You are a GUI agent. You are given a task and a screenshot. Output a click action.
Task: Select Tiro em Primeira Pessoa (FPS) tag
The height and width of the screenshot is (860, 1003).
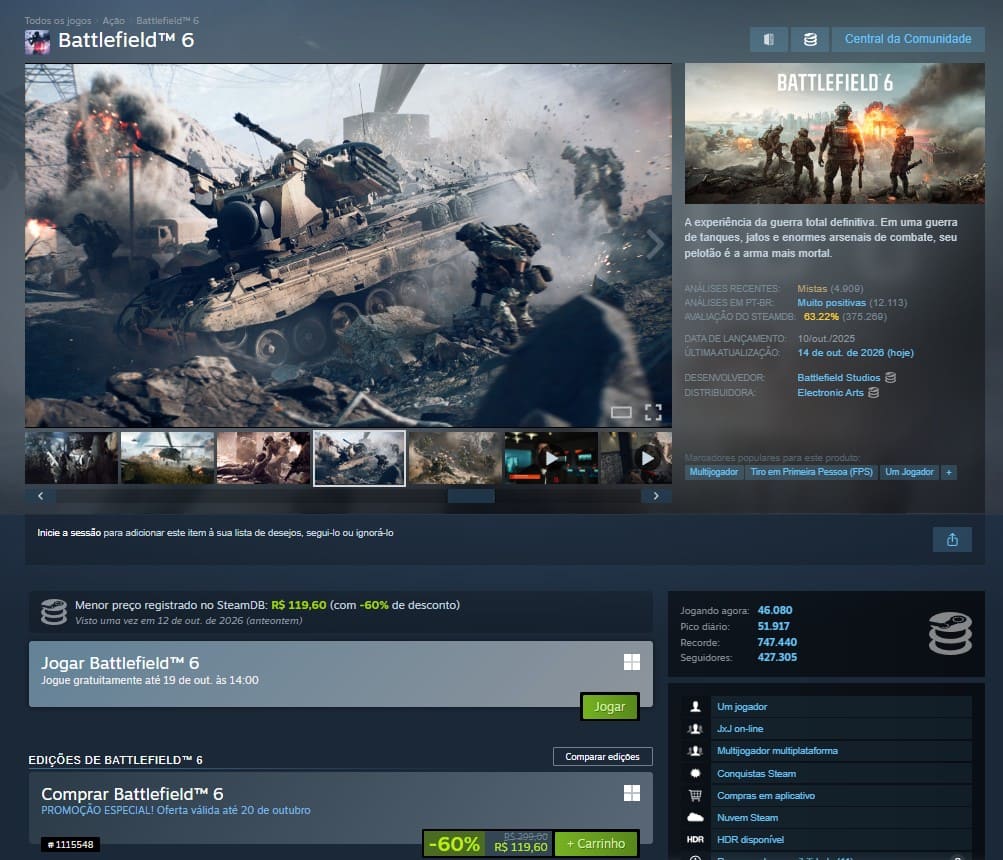[x=811, y=472]
